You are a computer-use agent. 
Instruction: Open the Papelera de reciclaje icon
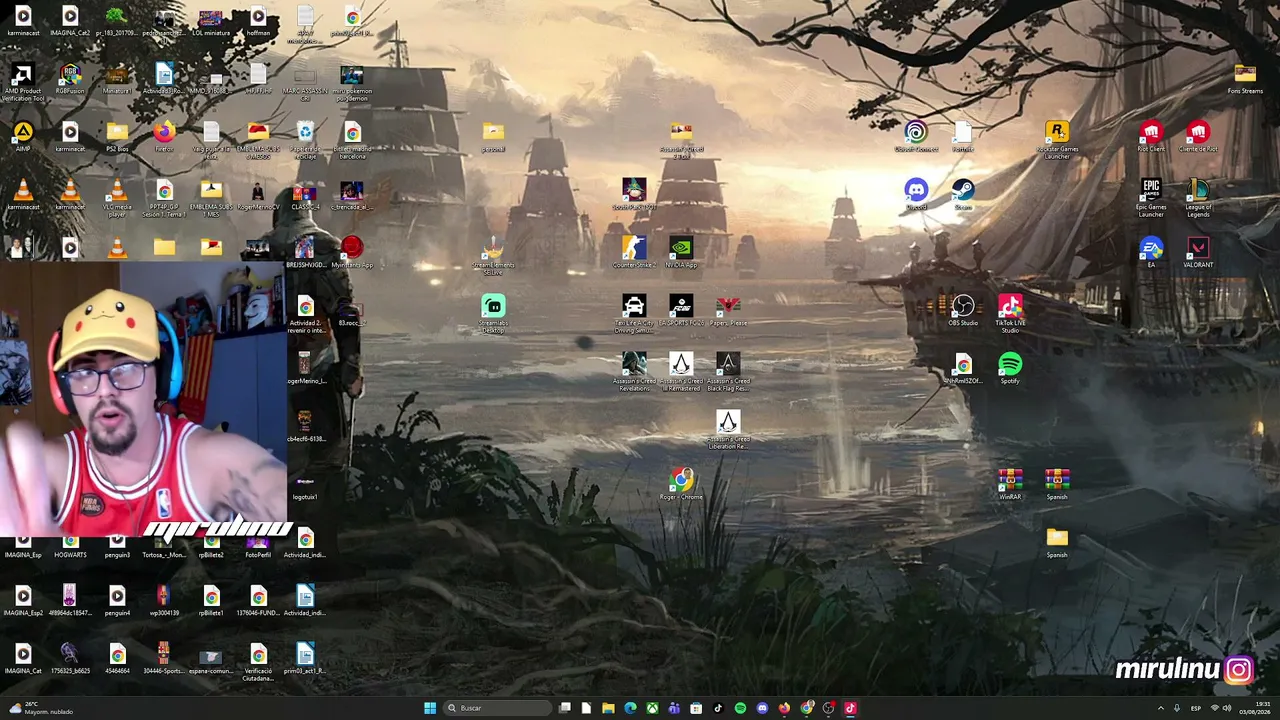pos(305,140)
